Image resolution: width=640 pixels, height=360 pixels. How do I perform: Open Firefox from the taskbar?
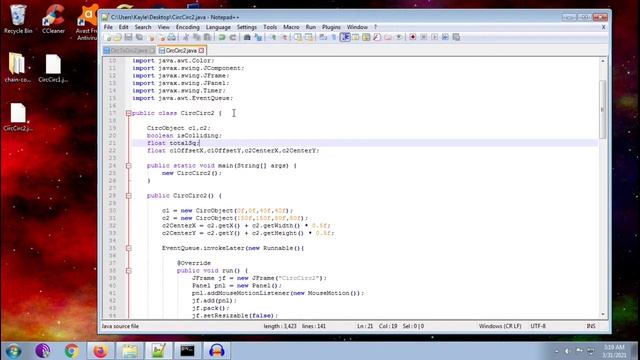(100, 351)
